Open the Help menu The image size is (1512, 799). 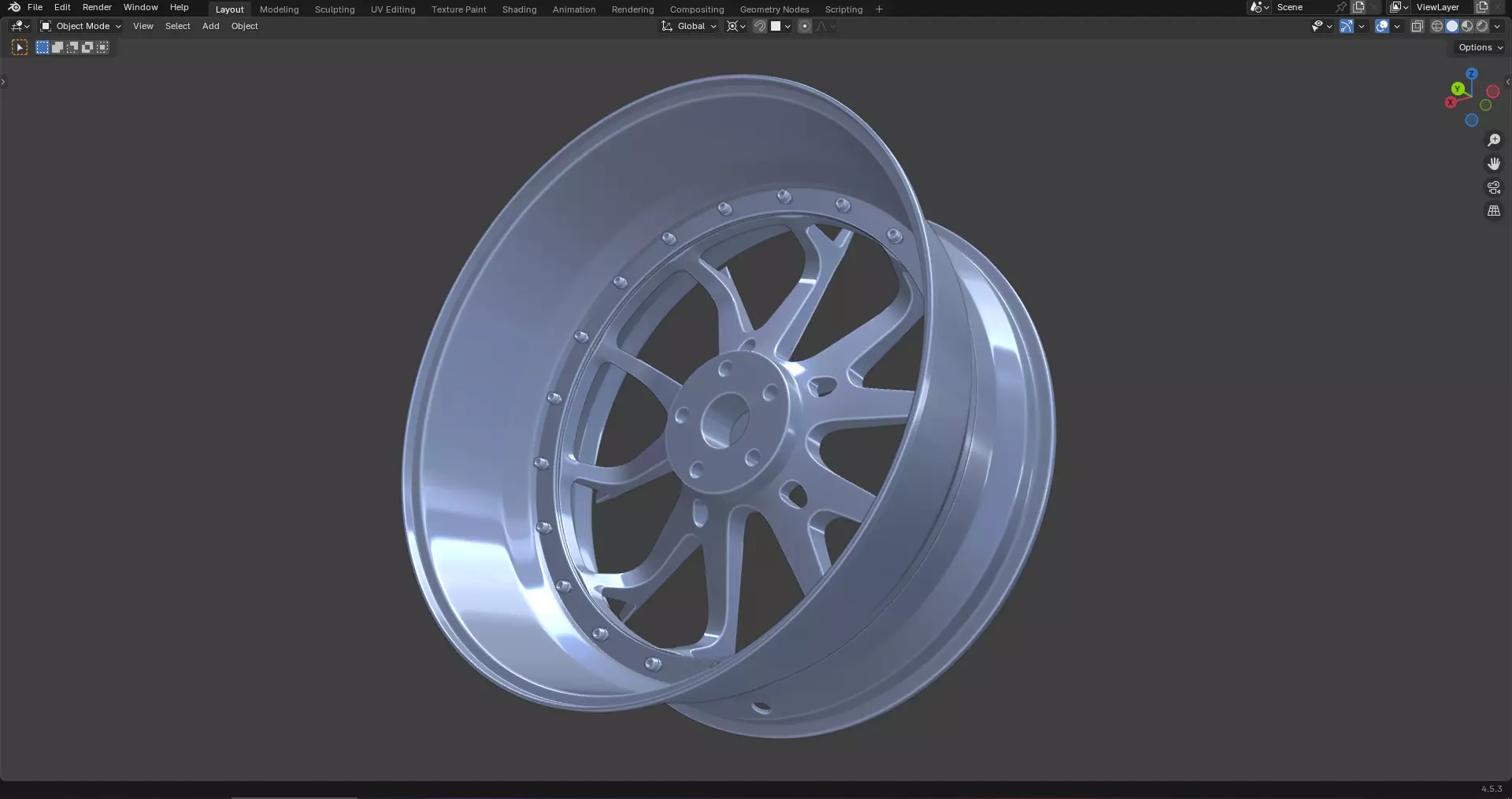[179, 7]
